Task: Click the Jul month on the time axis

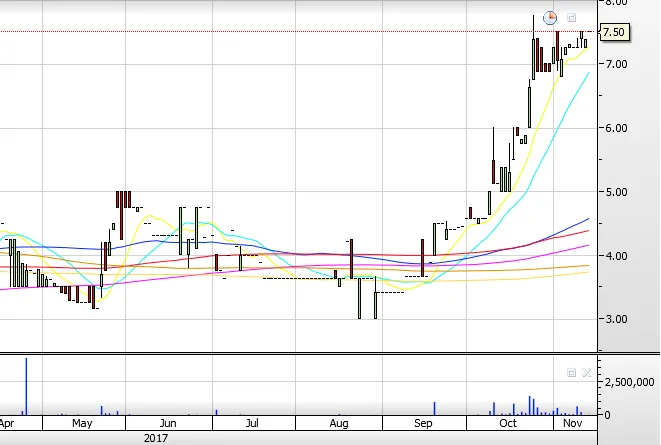Action: pyautogui.click(x=252, y=423)
